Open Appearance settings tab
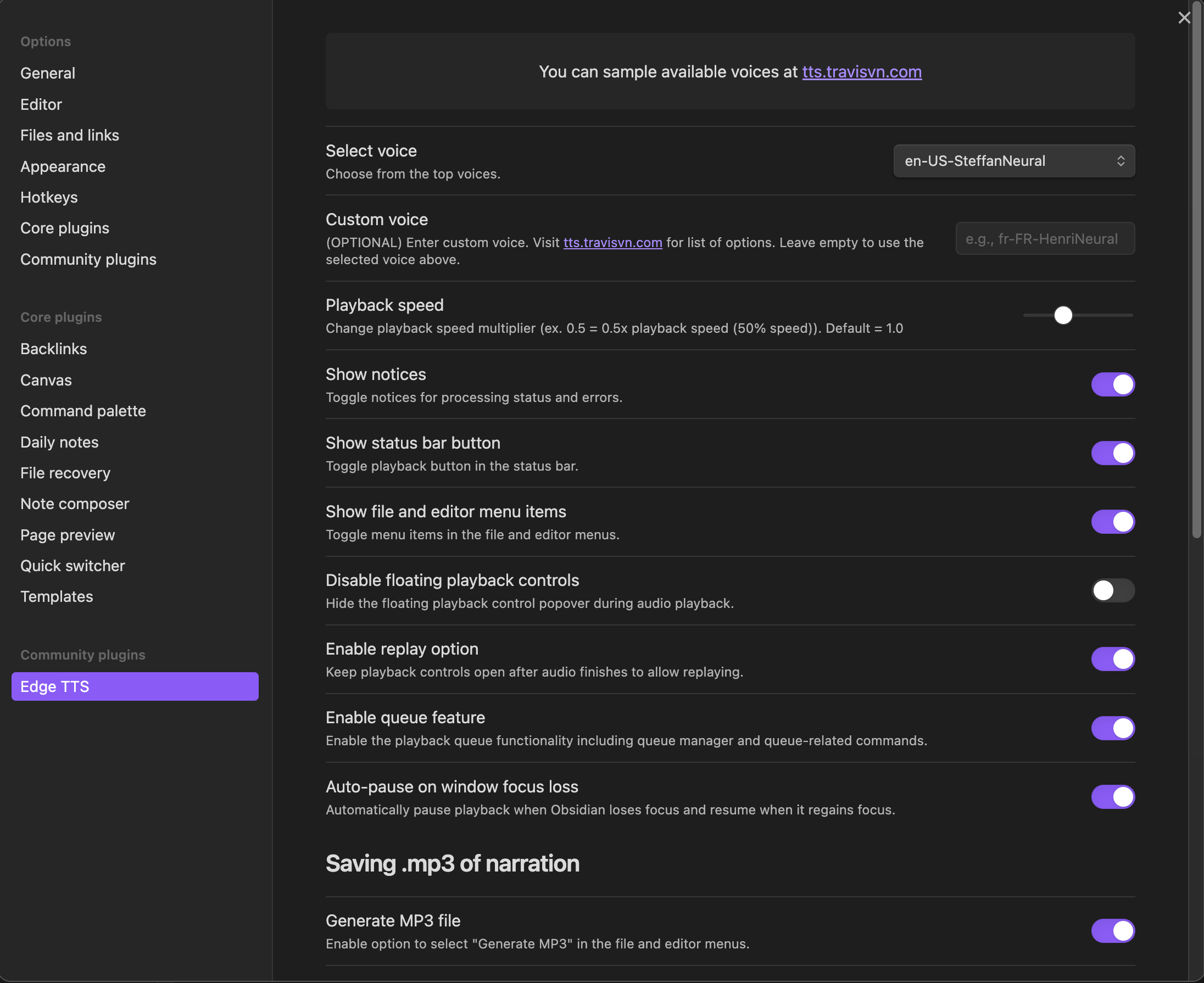Screen dimensions: 1204x983 (63, 166)
